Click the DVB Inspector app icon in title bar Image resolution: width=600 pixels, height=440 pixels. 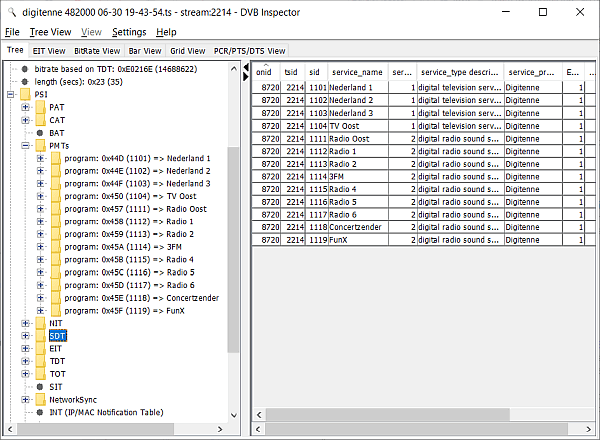pyautogui.click(x=12, y=12)
